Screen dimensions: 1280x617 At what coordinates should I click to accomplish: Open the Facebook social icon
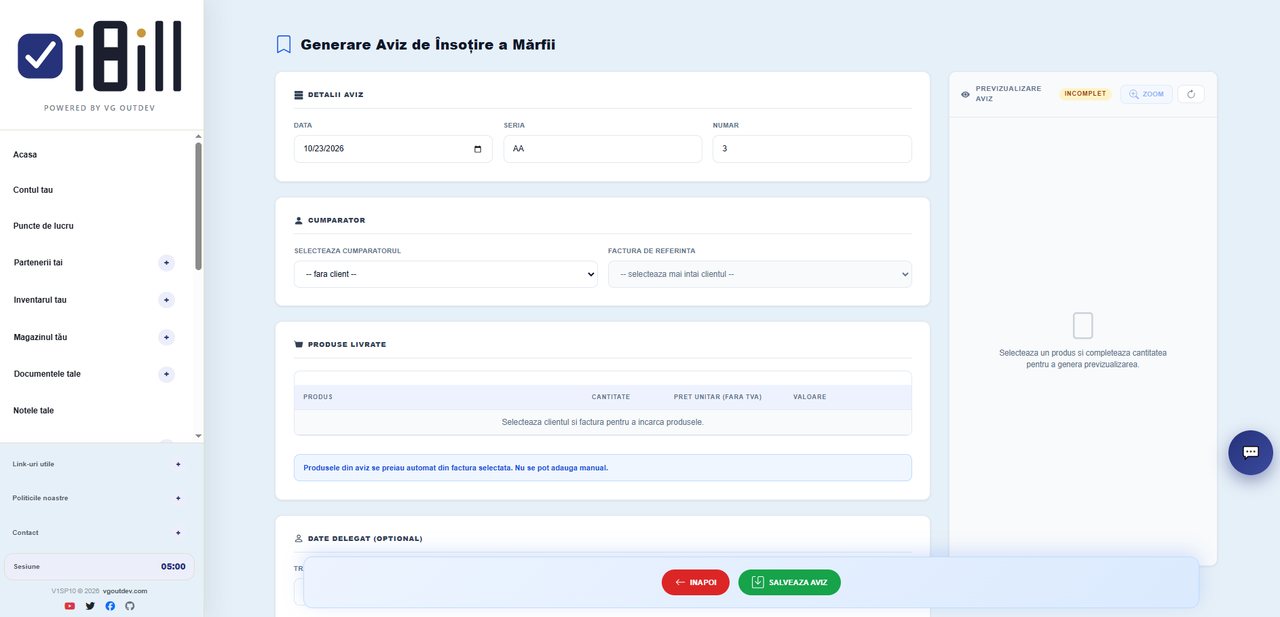110,606
